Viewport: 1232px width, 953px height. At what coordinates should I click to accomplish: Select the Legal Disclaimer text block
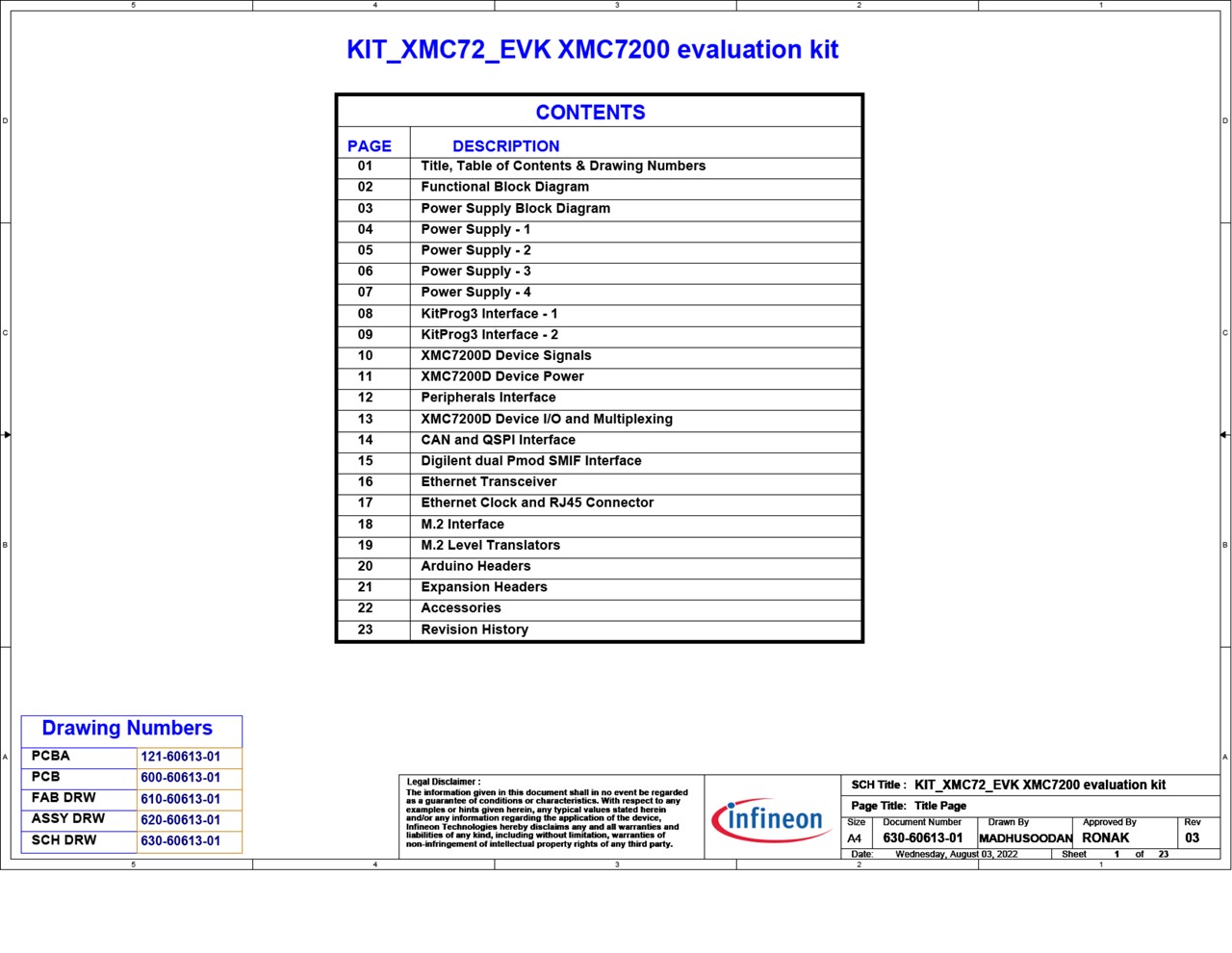(547, 817)
